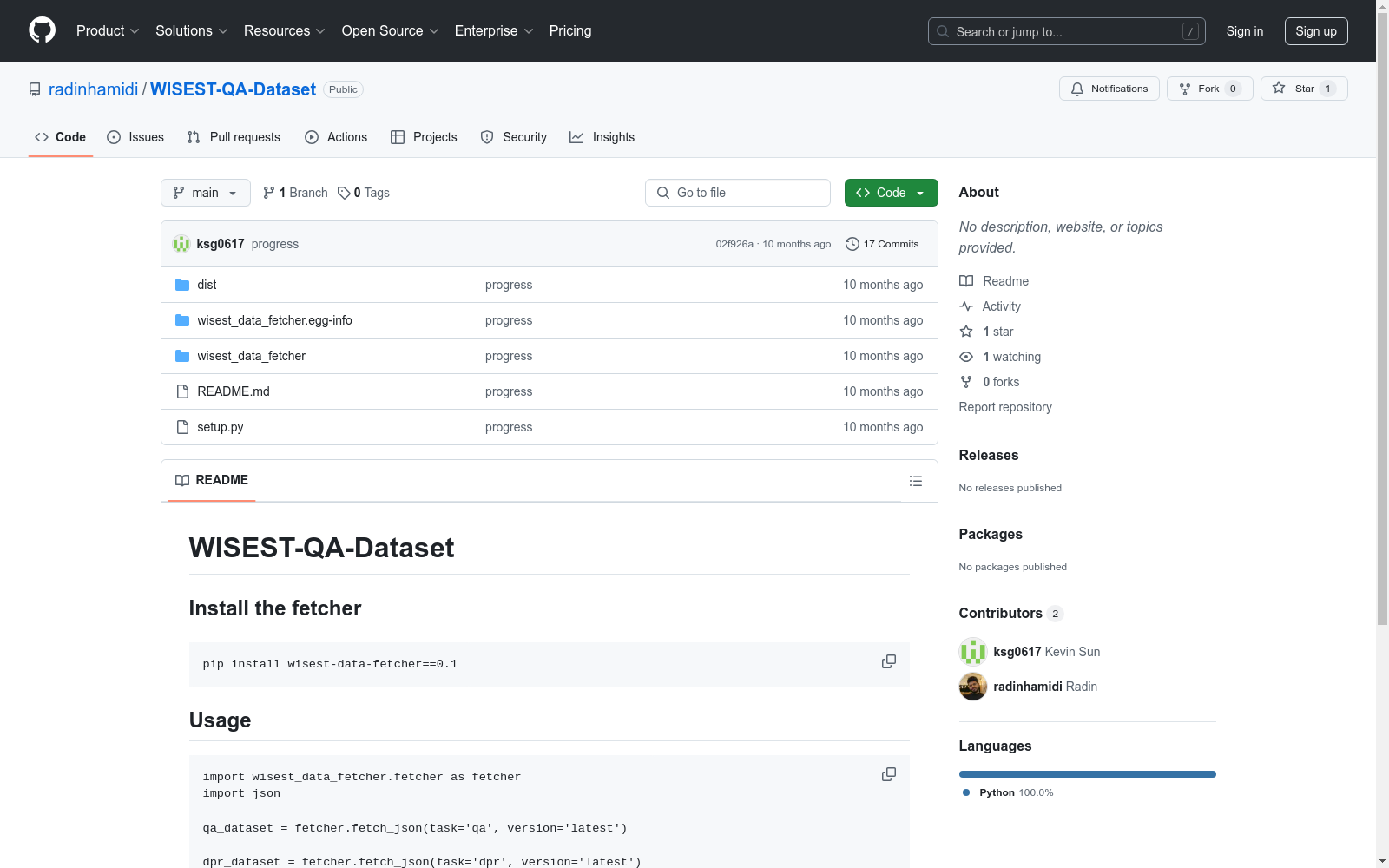The height and width of the screenshot is (868, 1389).
Task: Select the README tab in file viewer
Action: pos(212,480)
